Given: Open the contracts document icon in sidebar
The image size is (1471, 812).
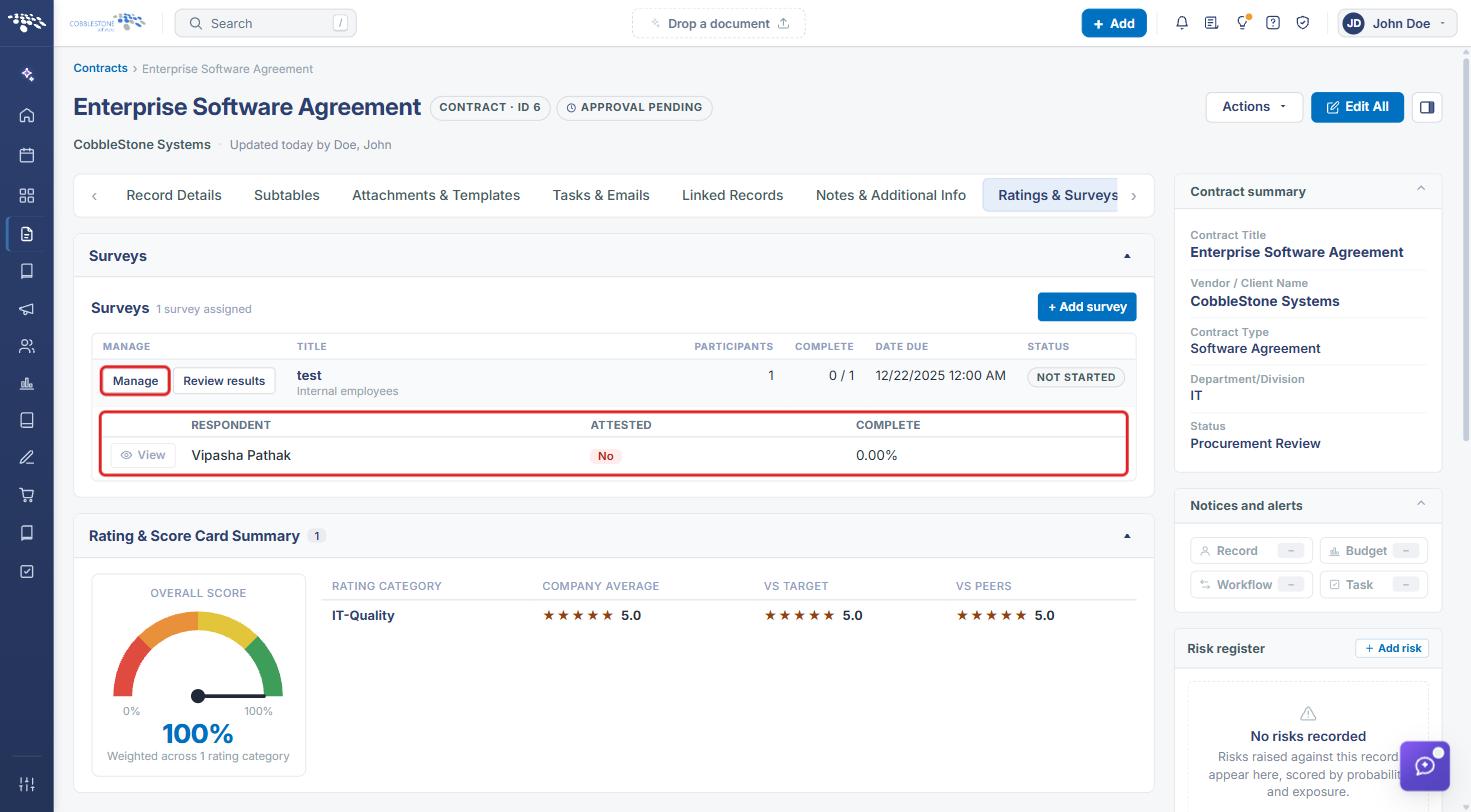Looking at the screenshot, I should click(27, 234).
